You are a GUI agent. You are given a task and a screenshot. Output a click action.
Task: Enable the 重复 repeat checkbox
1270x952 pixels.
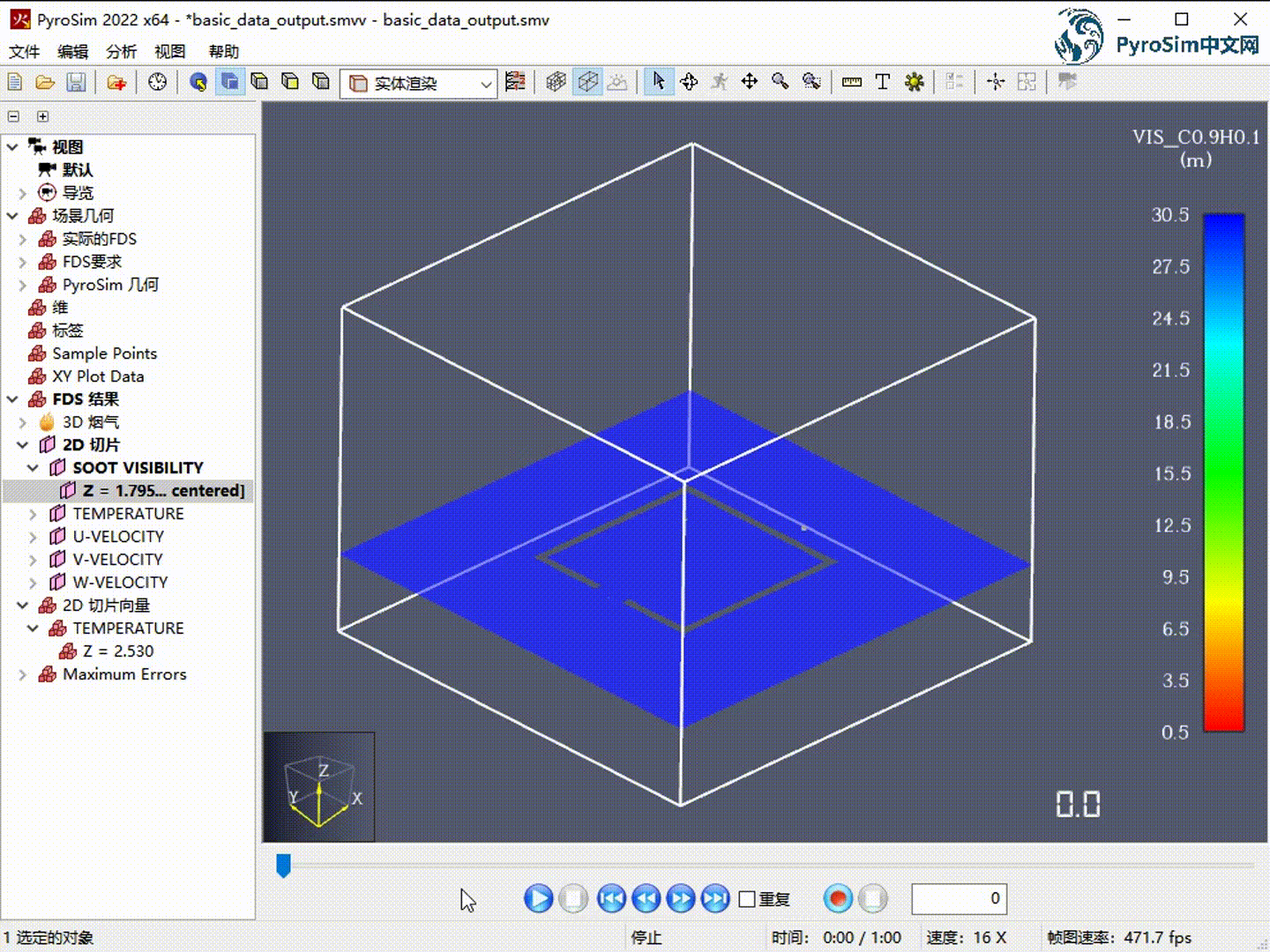pos(747,899)
